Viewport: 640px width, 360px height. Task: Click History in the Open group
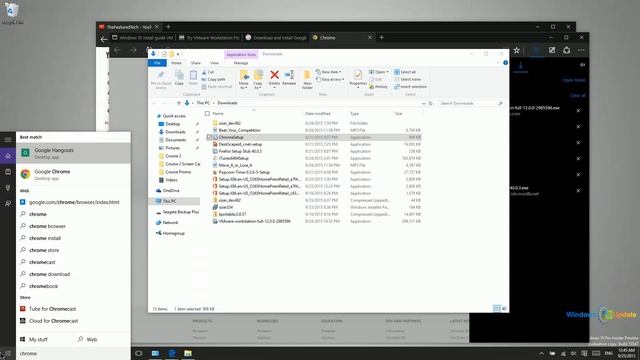pos(378,87)
